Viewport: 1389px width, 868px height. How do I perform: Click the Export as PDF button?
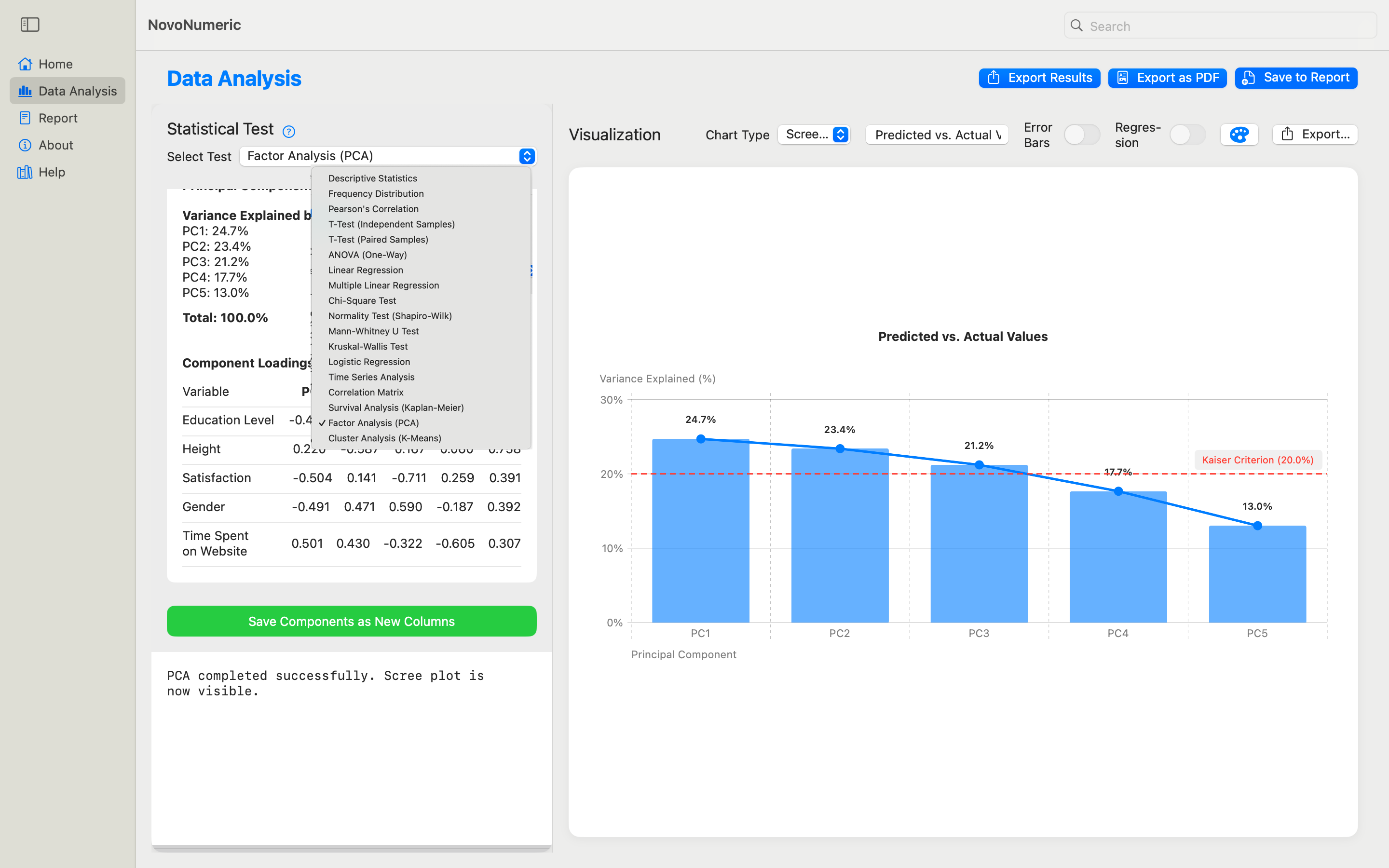[x=1168, y=78]
